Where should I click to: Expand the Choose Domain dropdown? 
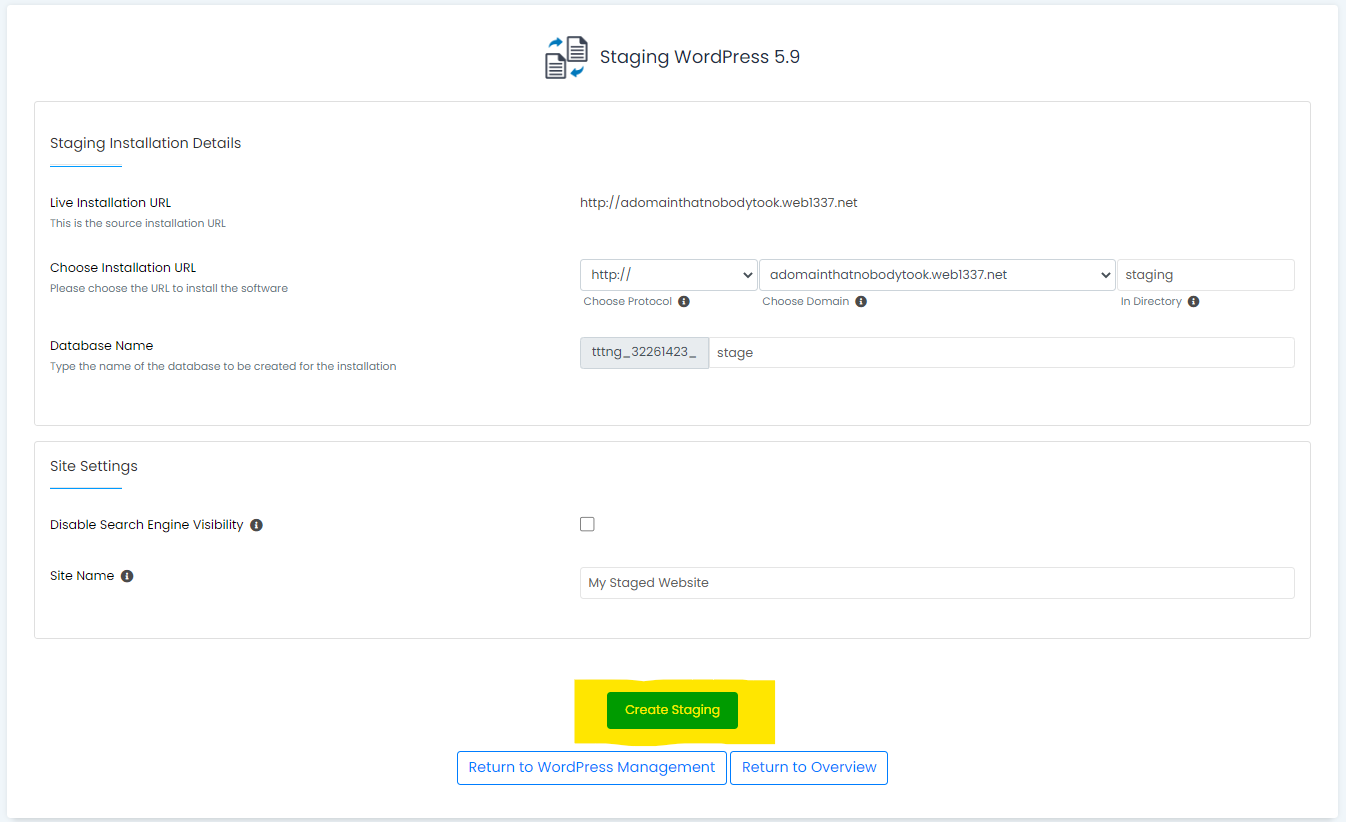[936, 275]
